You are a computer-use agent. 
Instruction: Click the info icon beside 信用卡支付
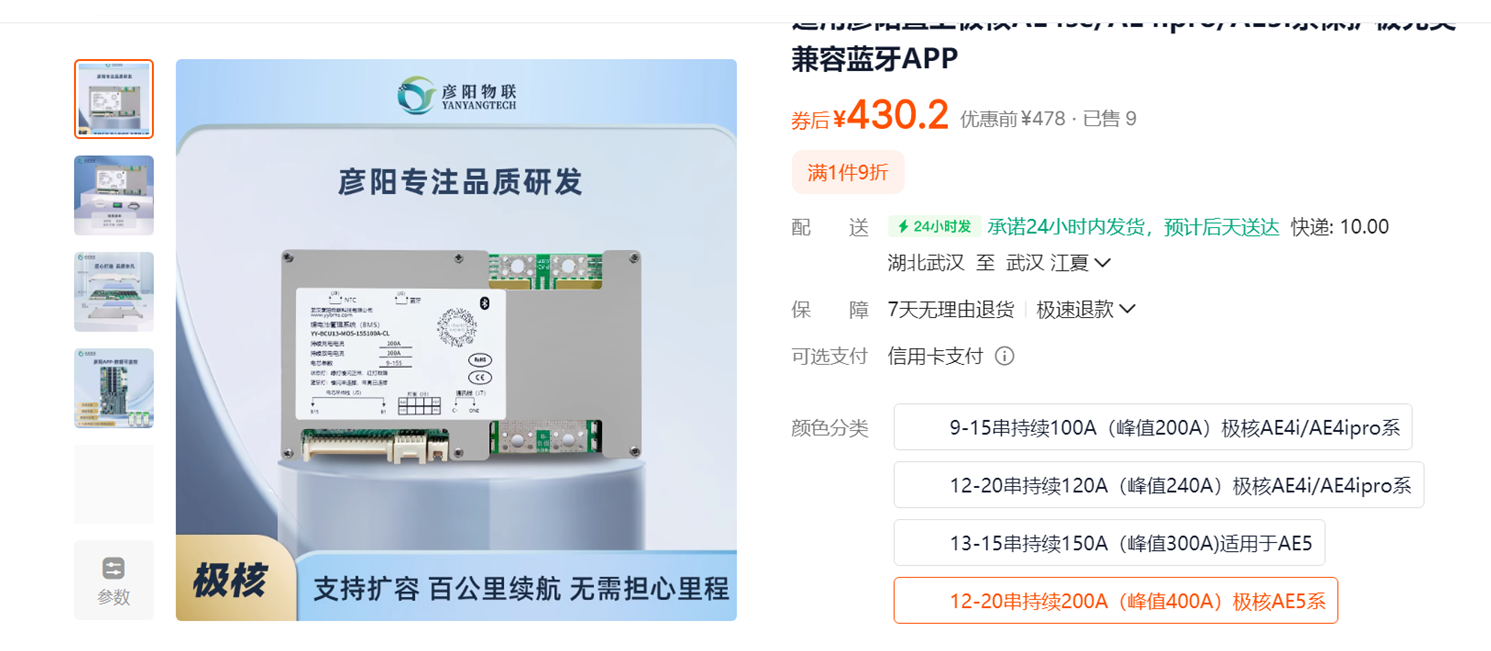point(1004,356)
